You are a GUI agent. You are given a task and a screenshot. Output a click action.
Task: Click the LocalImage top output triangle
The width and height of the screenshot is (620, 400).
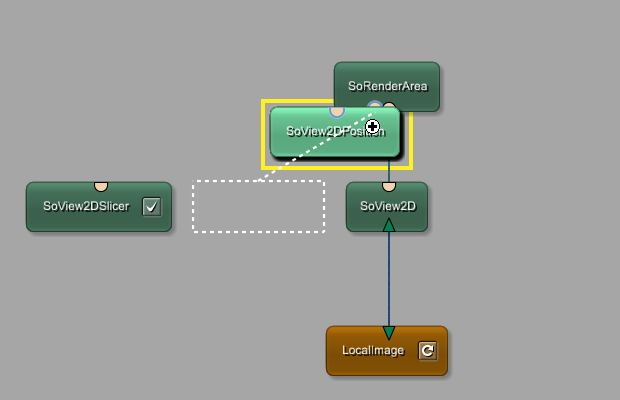pyautogui.click(x=389, y=332)
